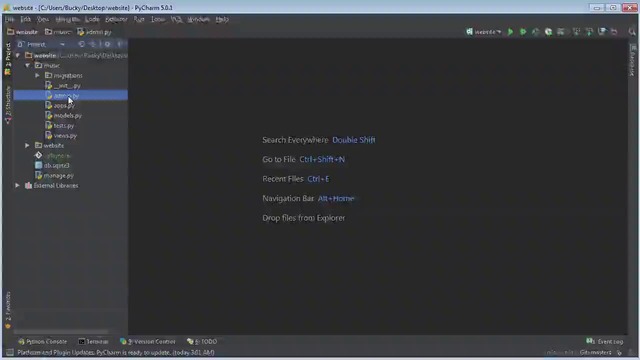Screen dimensions: 640x360
Task: Open the Edit menu
Action: tap(25, 19)
